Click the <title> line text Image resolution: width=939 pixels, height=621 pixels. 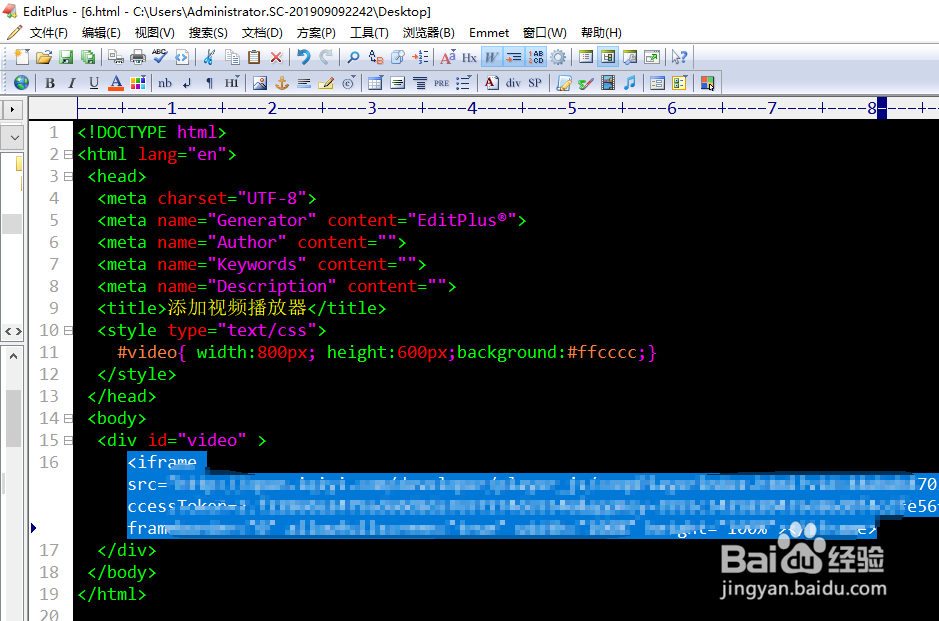click(x=242, y=308)
